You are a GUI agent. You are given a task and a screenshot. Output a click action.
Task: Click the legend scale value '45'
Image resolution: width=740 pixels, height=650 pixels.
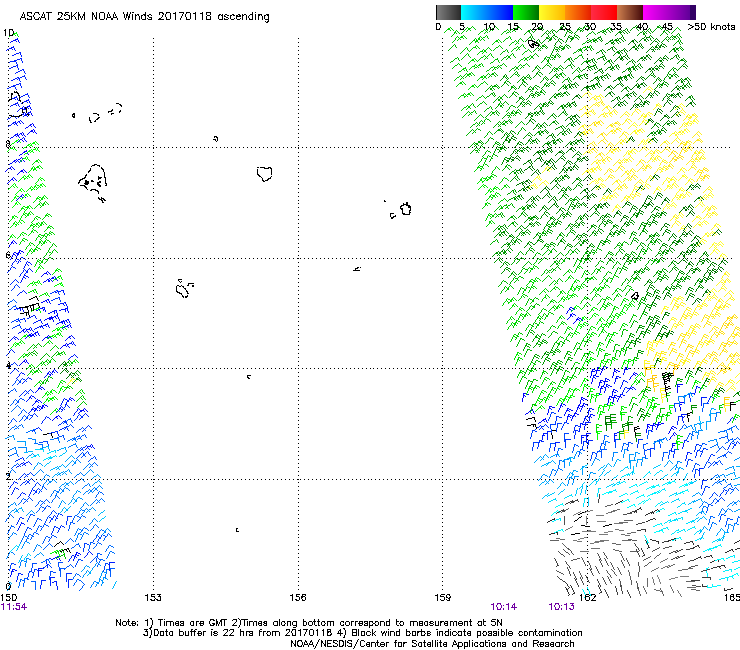667,27
